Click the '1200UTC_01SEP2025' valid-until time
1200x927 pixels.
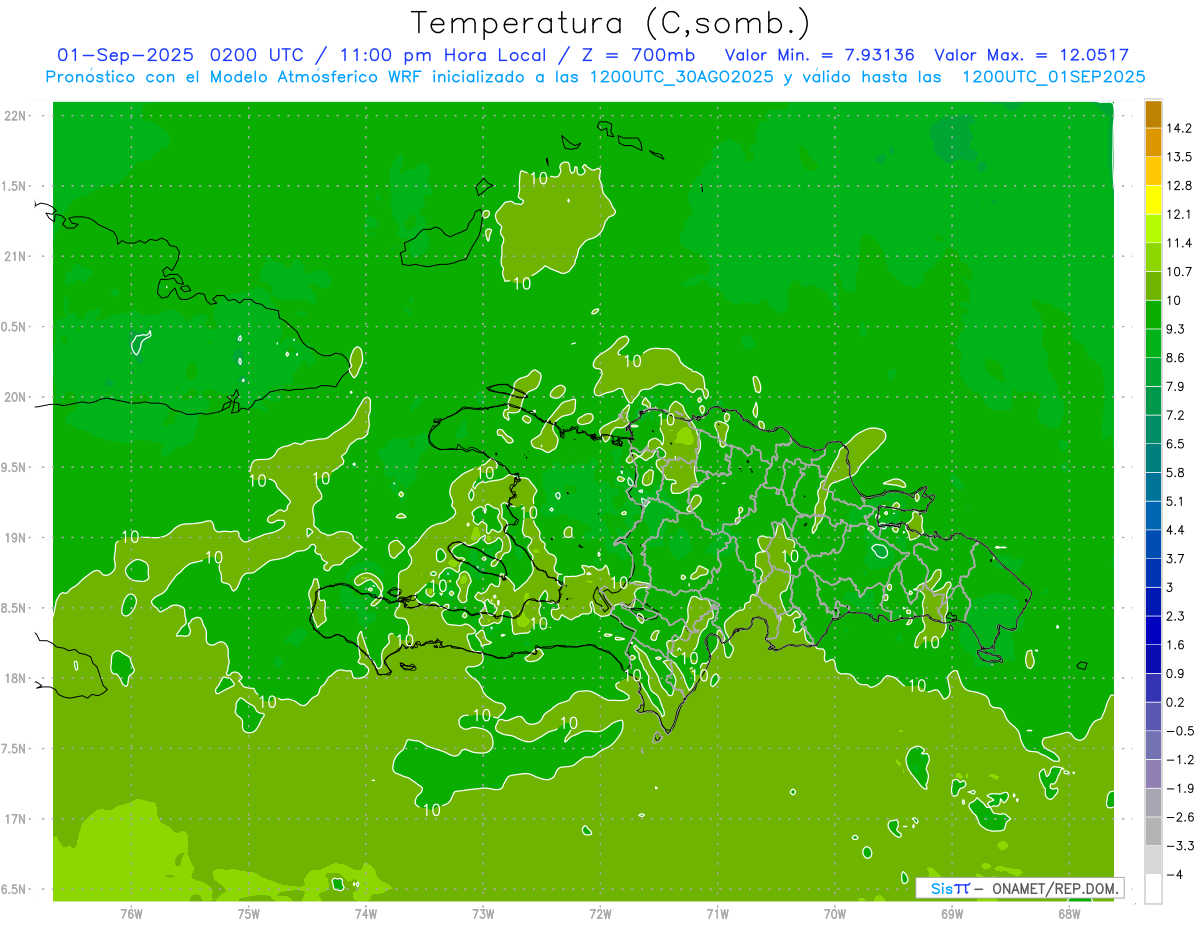1053,77
